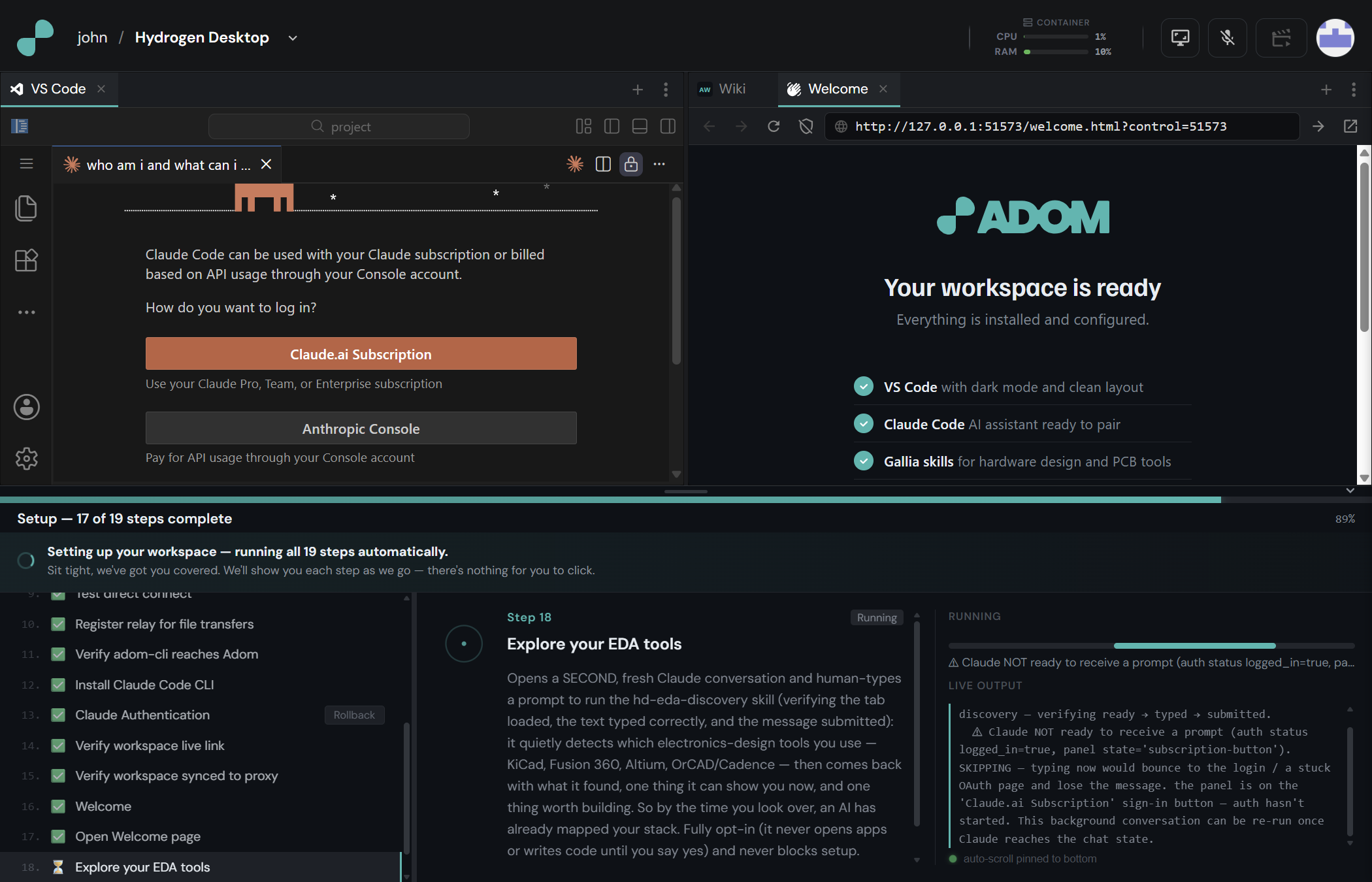
Task: Add a new tab in left pane
Action: click(638, 90)
